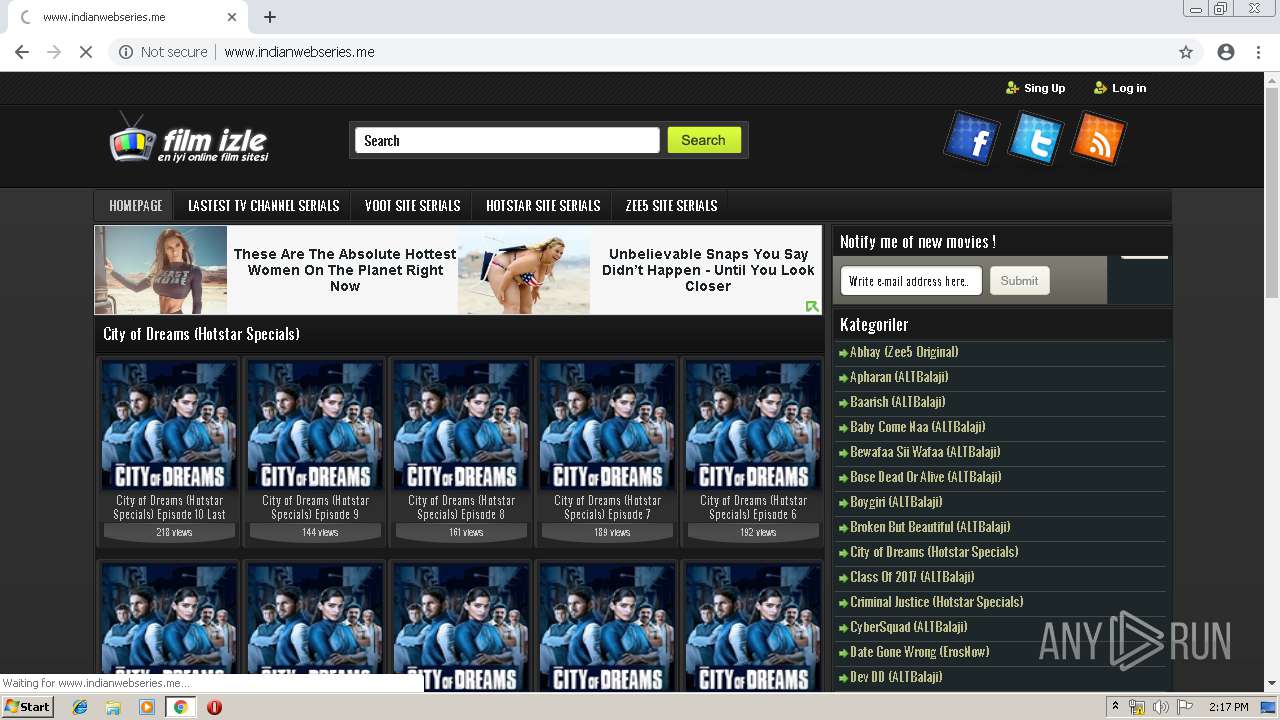Close the www.indianwebseries.me tab
The height and width of the screenshot is (720, 1280).
232,17
